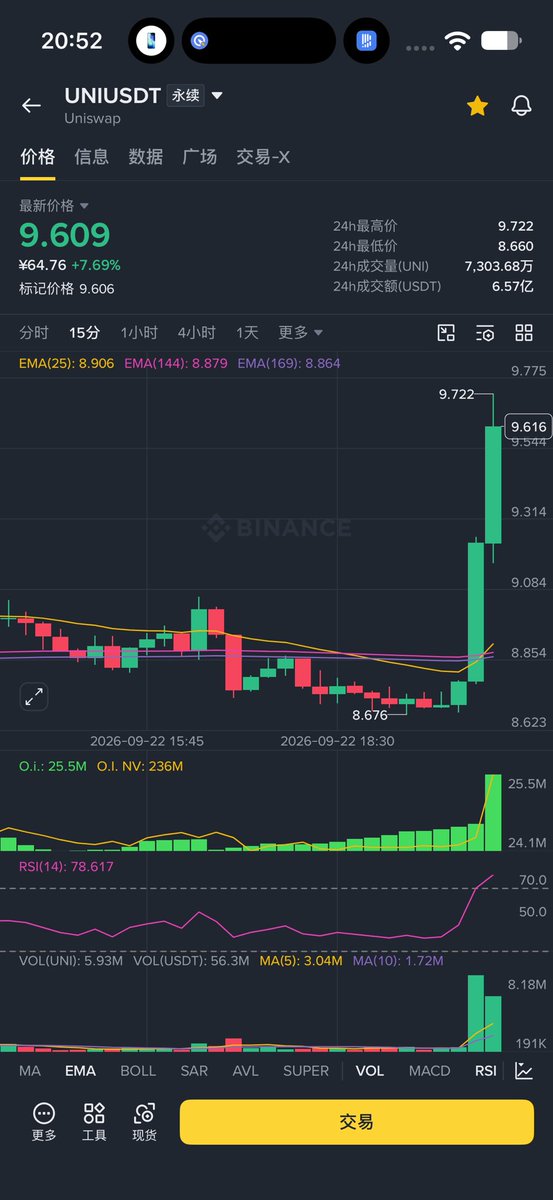This screenshot has width=553, height=1200.
Task: Enable the SAR indicator
Action: pyautogui.click(x=194, y=1070)
